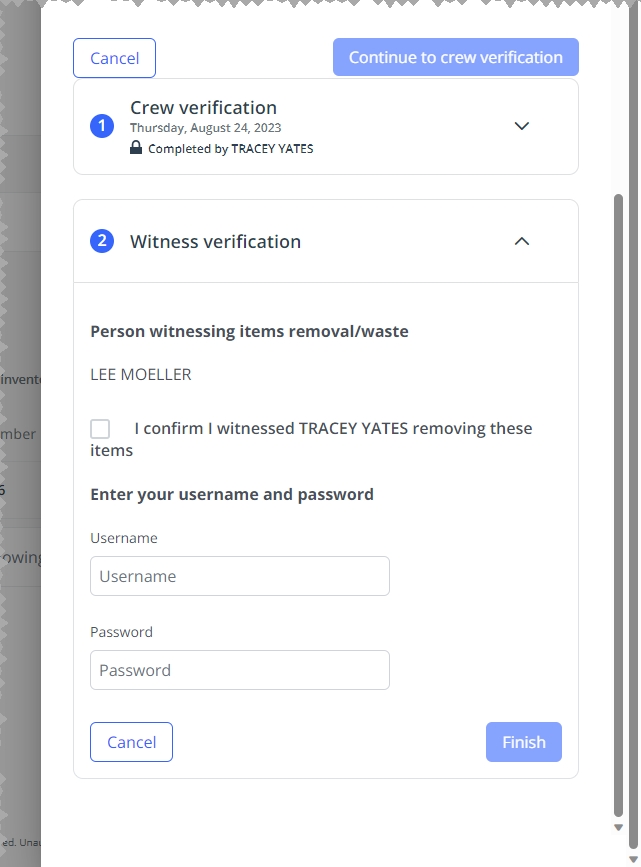Click the step 1 number badge
The width and height of the screenshot is (641, 867).
(102, 127)
